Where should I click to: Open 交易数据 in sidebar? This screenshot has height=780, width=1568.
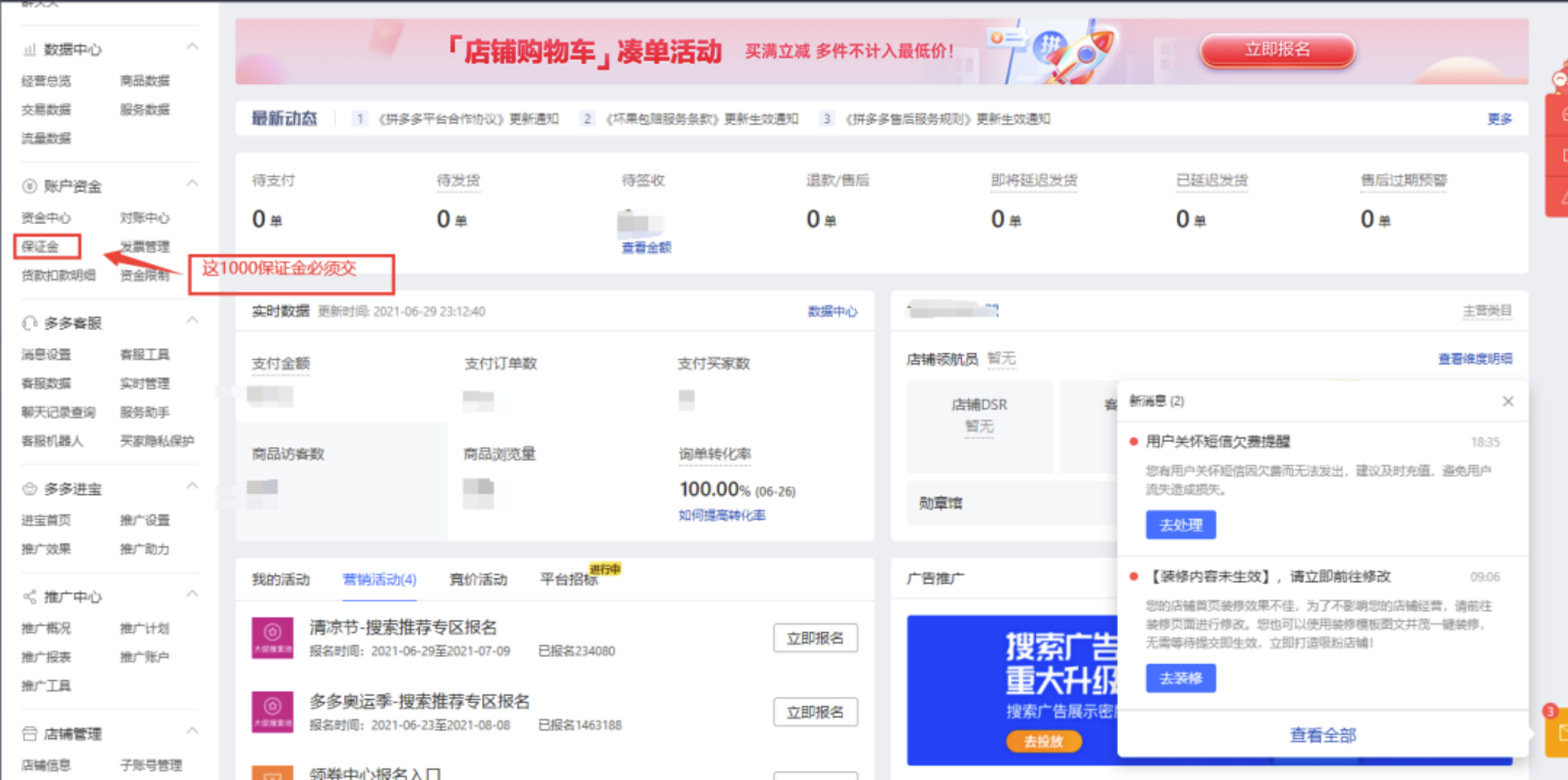(46, 109)
